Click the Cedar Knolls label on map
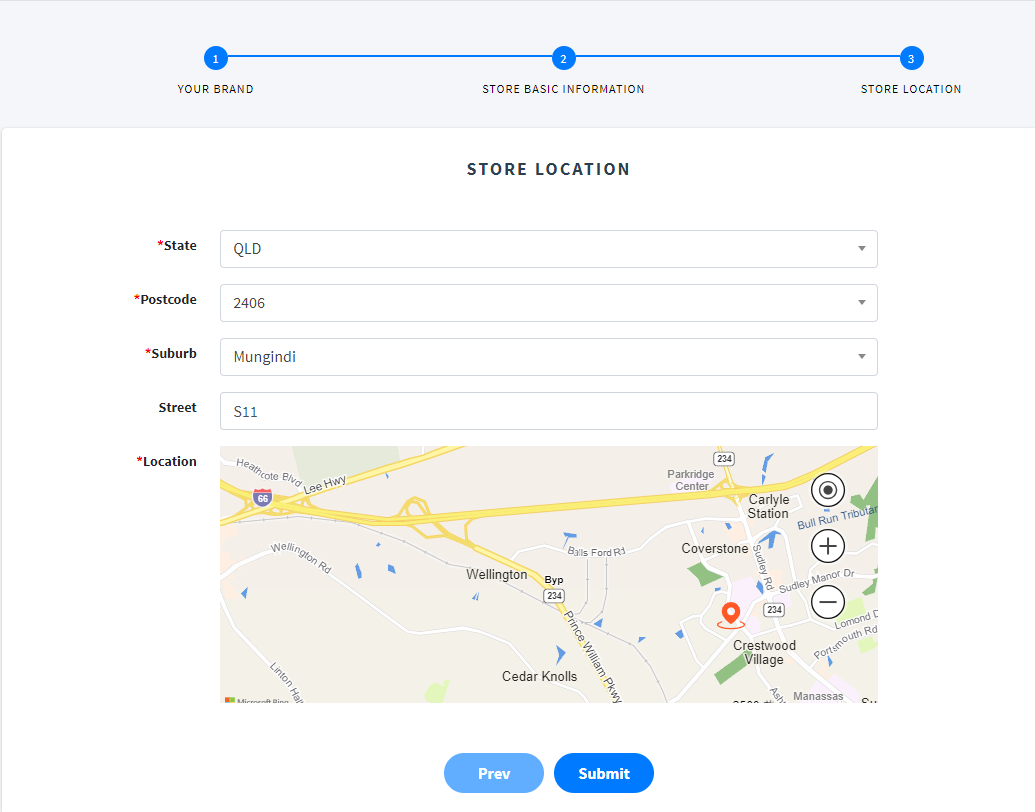The width and height of the screenshot is (1035, 812). click(x=539, y=677)
